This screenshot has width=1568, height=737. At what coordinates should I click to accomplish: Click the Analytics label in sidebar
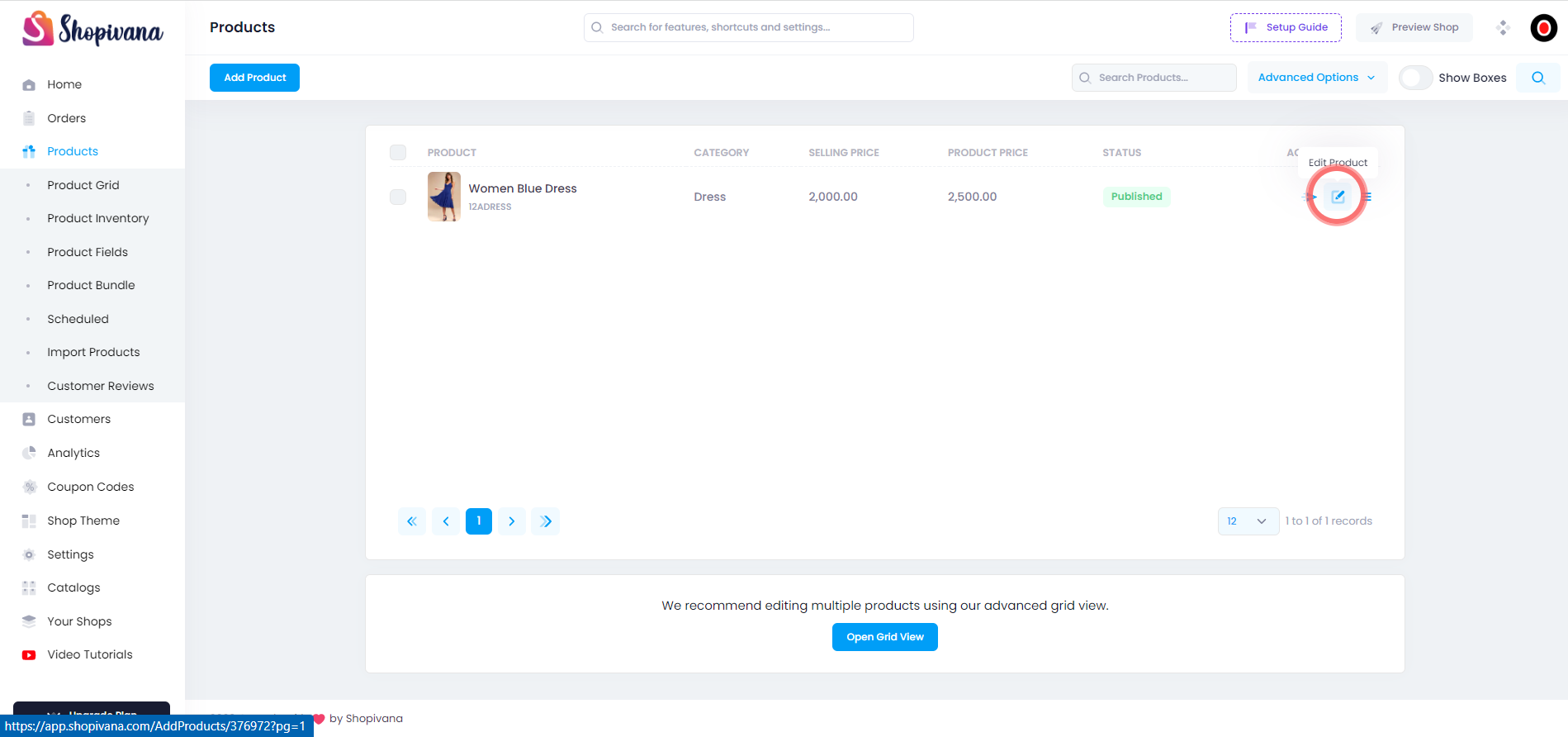click(x=73, y=453)
